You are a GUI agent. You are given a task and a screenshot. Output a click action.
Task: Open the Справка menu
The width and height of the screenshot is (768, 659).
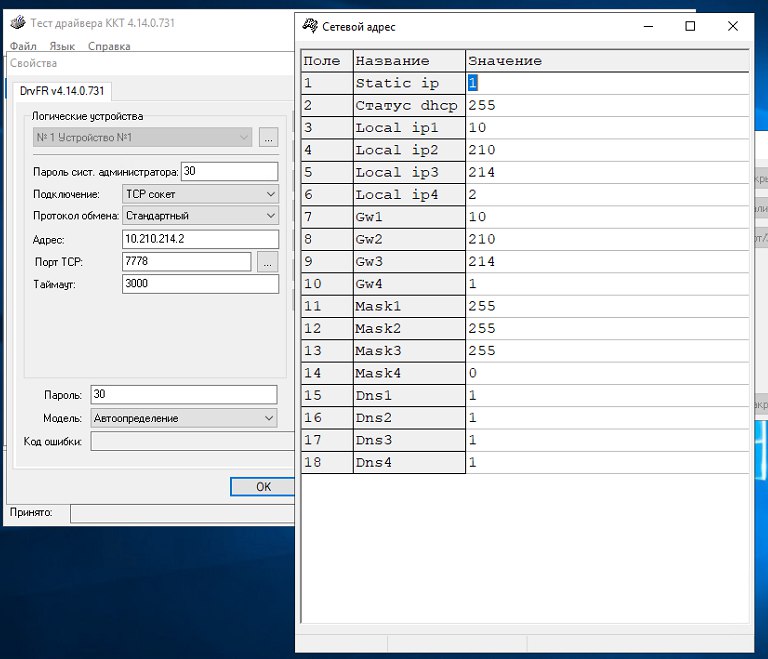tap(109, 46)
